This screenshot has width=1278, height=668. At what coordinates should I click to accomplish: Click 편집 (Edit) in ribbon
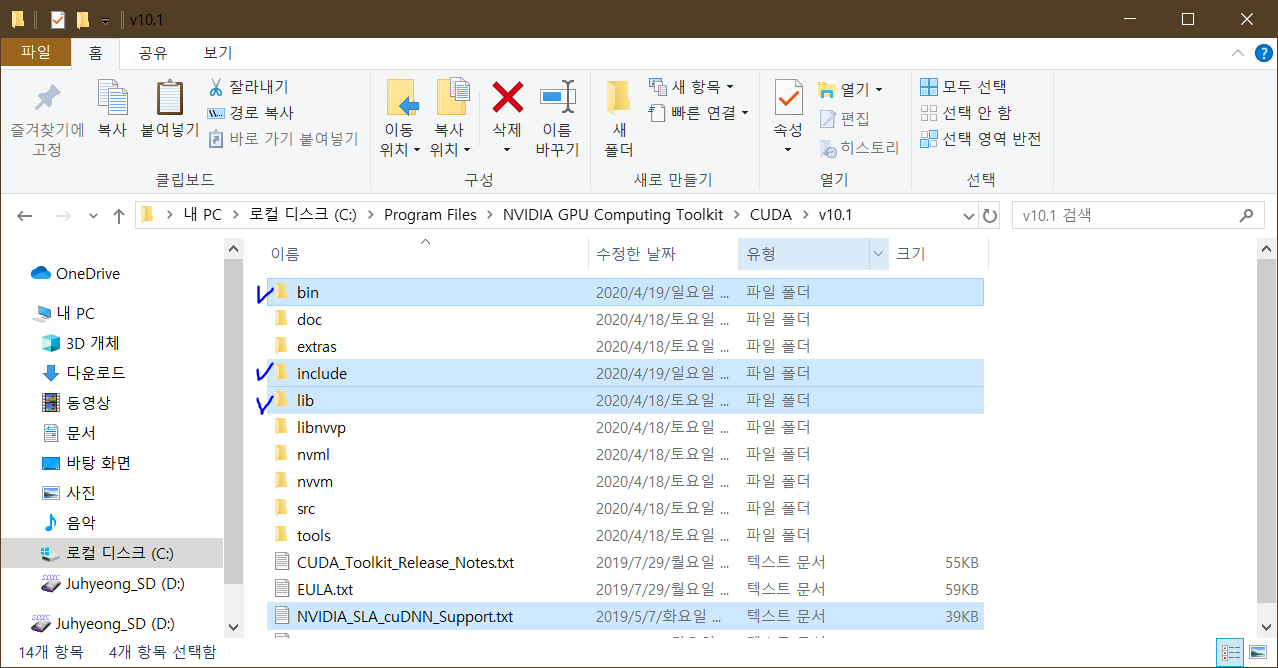[x=845, y=119]
